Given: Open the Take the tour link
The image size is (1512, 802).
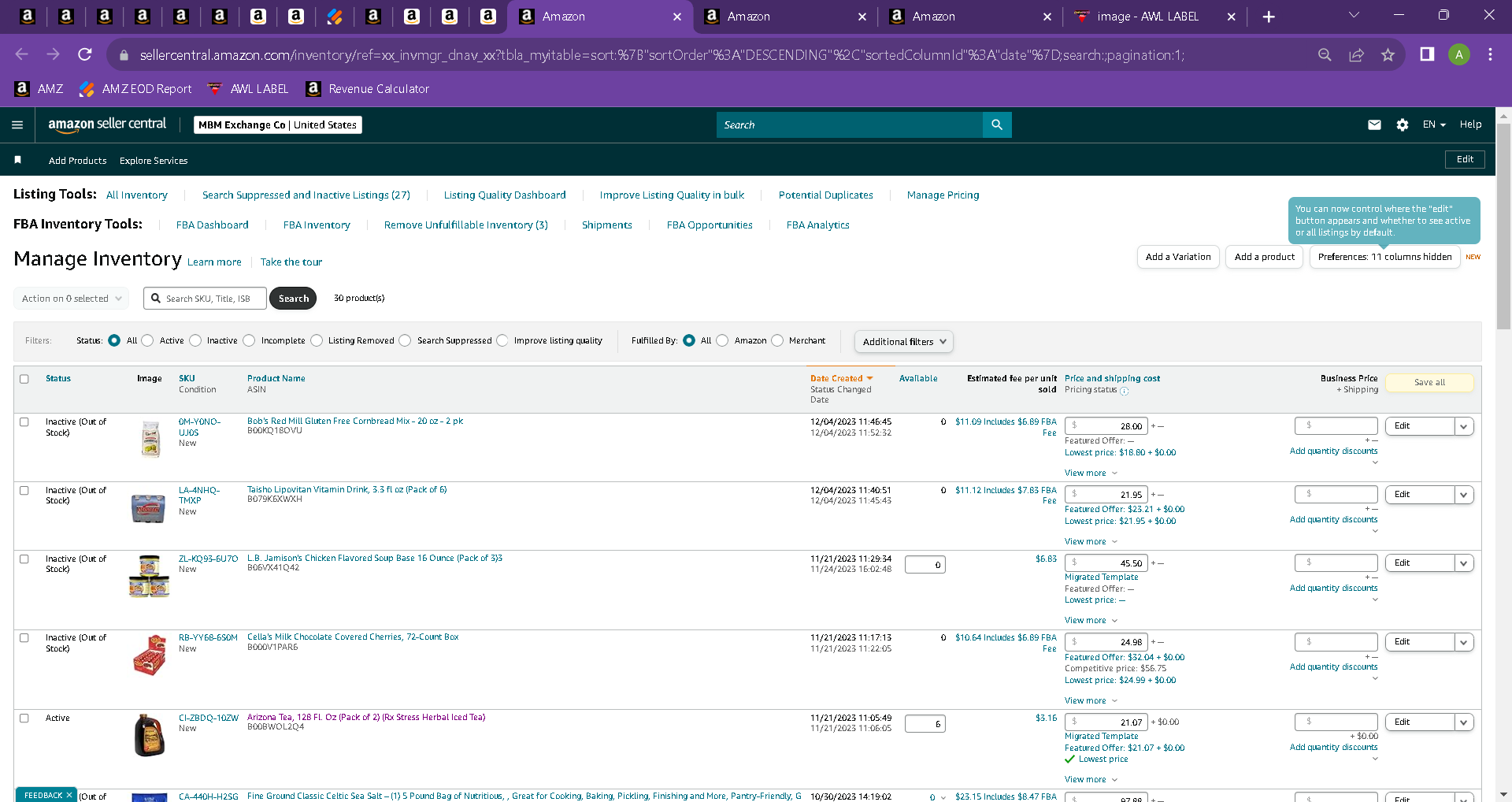Looking at the screenshot, I should click(291, 262).
